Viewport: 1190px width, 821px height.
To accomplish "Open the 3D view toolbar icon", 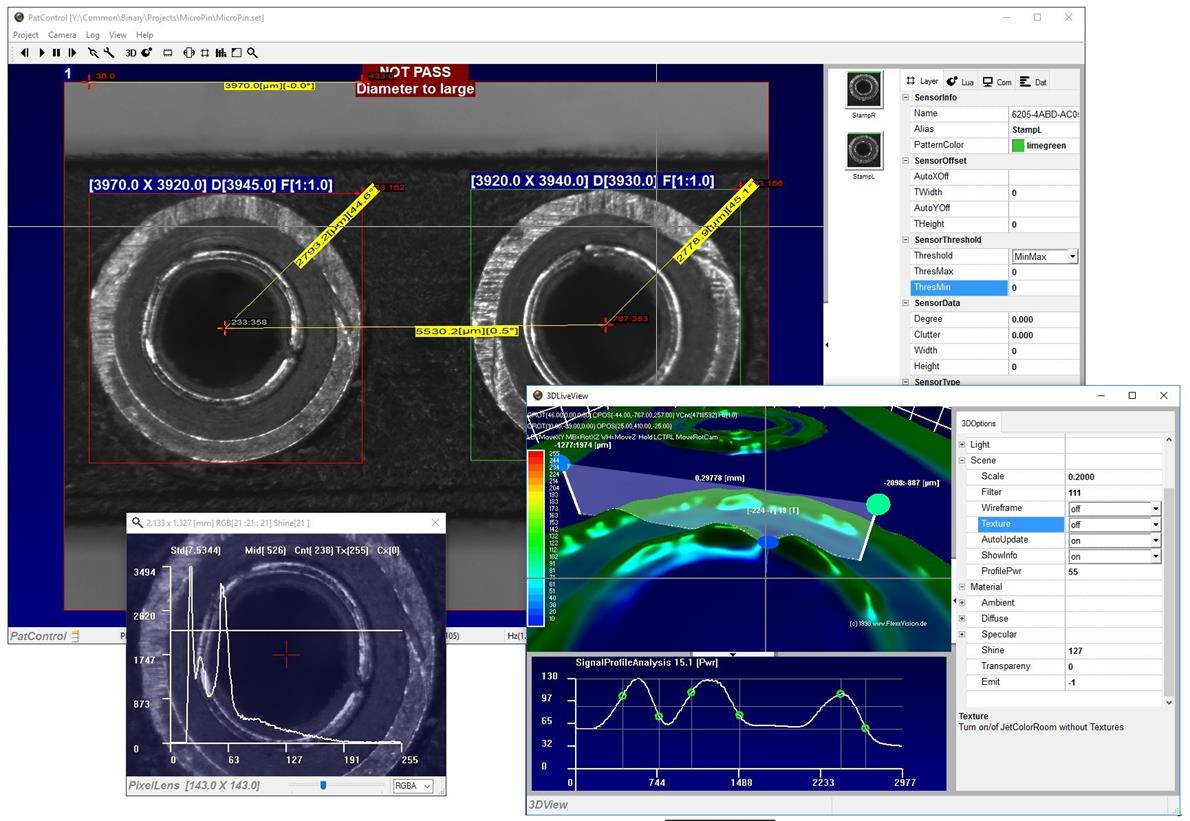I will (131, 52).
